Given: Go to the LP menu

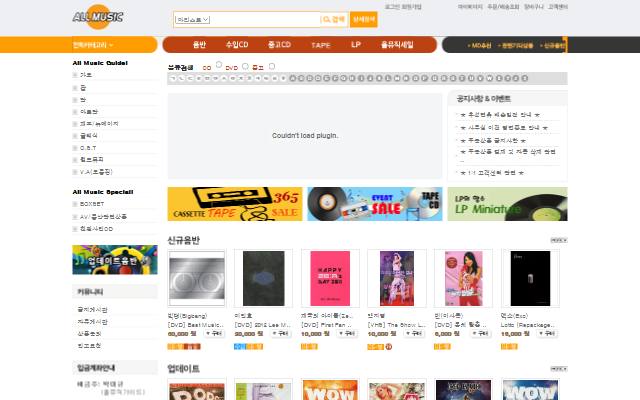Looking at the screenshot, I should tap(356, 44).
